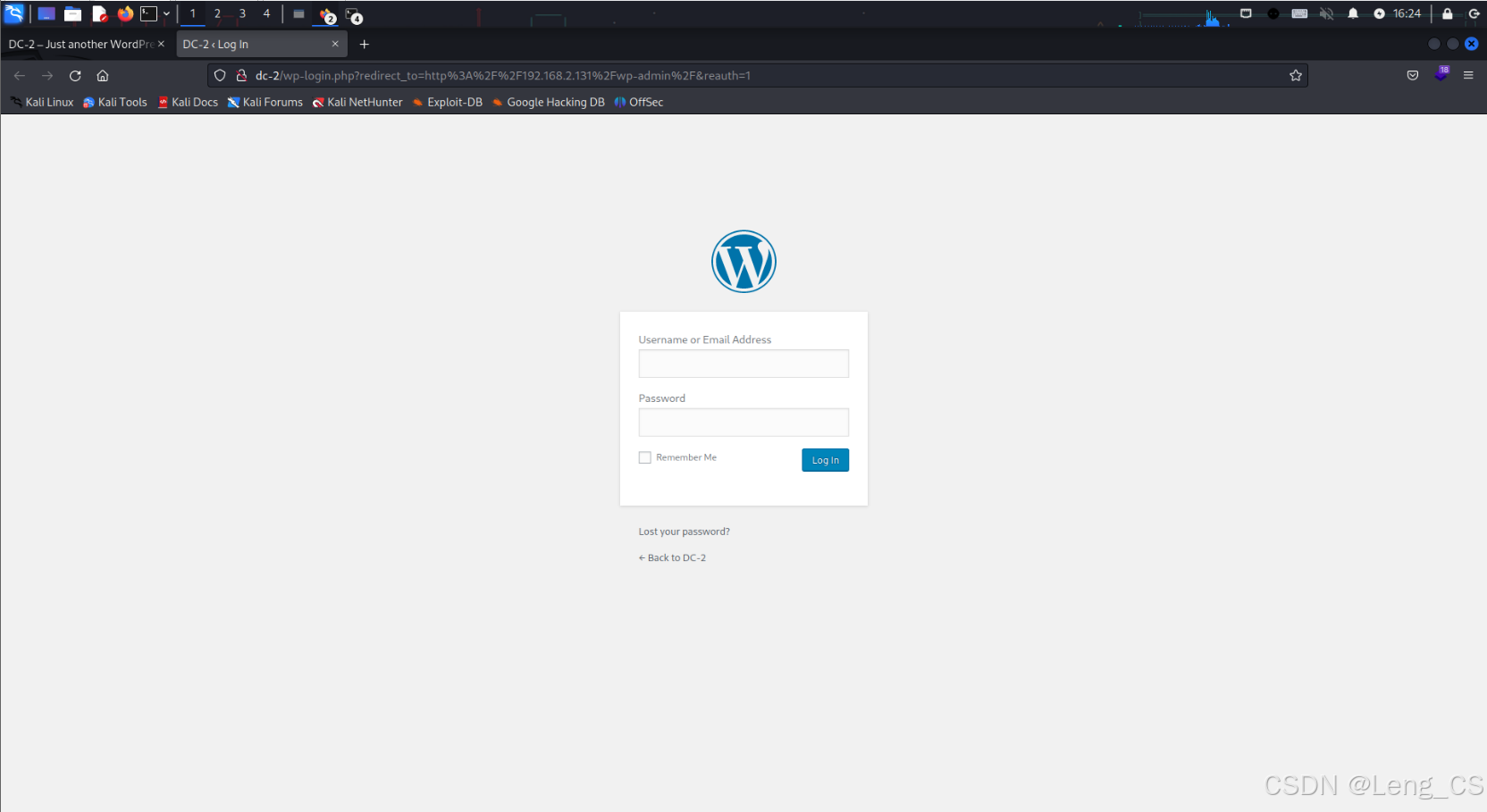Open the keyboard tray icon
This screenshot has height=812, width=1487.
pyautogui.click(x=1300, y=13)
